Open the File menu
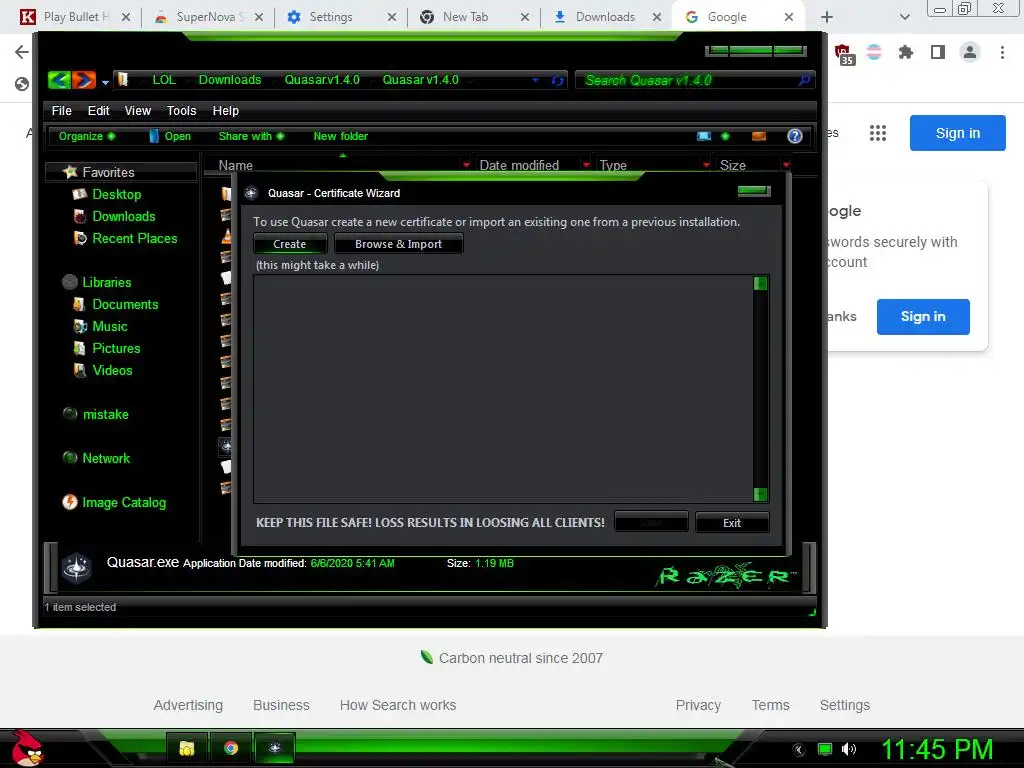1024x768 pixels. point(61,110)
